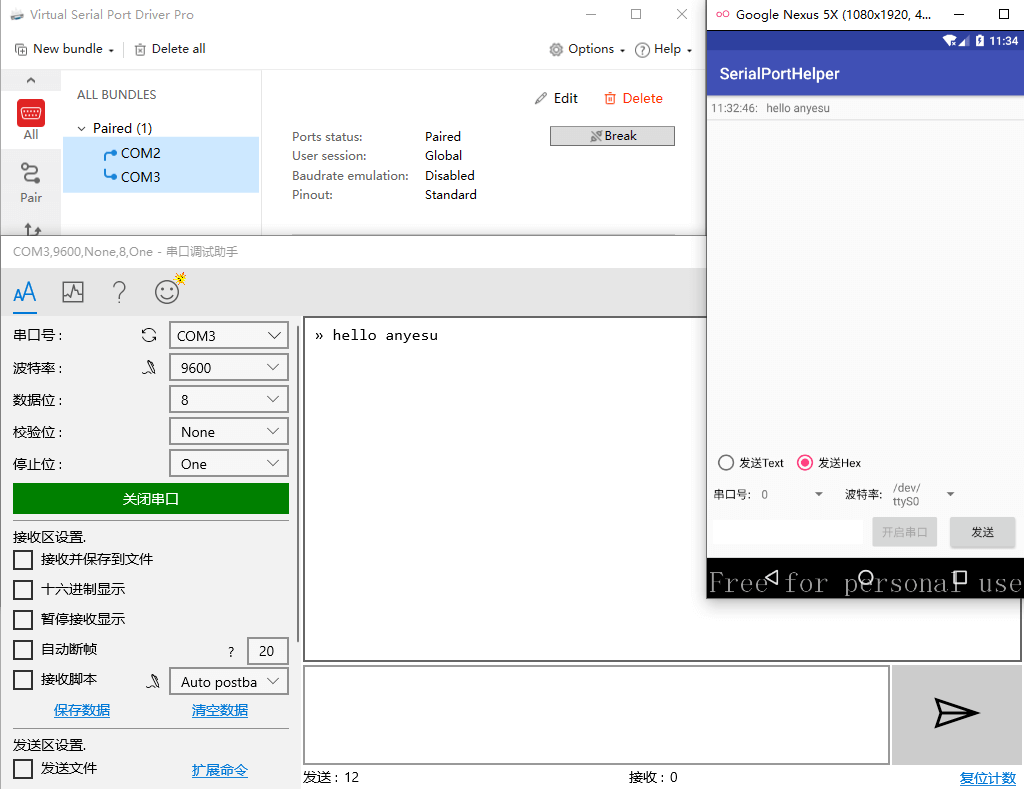Click the 发送 button in SerialPortHelper
Screen dimensions: 1024x789
tap(982, 532)
